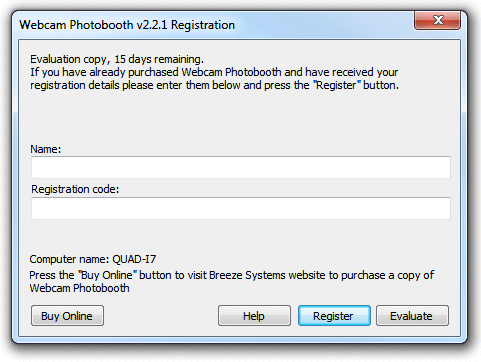This screenshot has width=481, height=362.
Task: Click the "If you have already purchased" line
Action: click(214, 72)
